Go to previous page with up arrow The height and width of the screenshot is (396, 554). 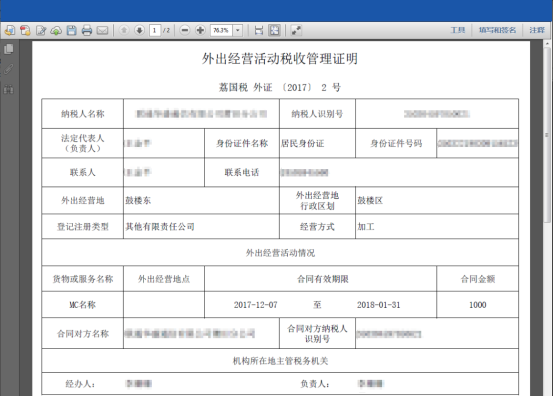point(124,30)
